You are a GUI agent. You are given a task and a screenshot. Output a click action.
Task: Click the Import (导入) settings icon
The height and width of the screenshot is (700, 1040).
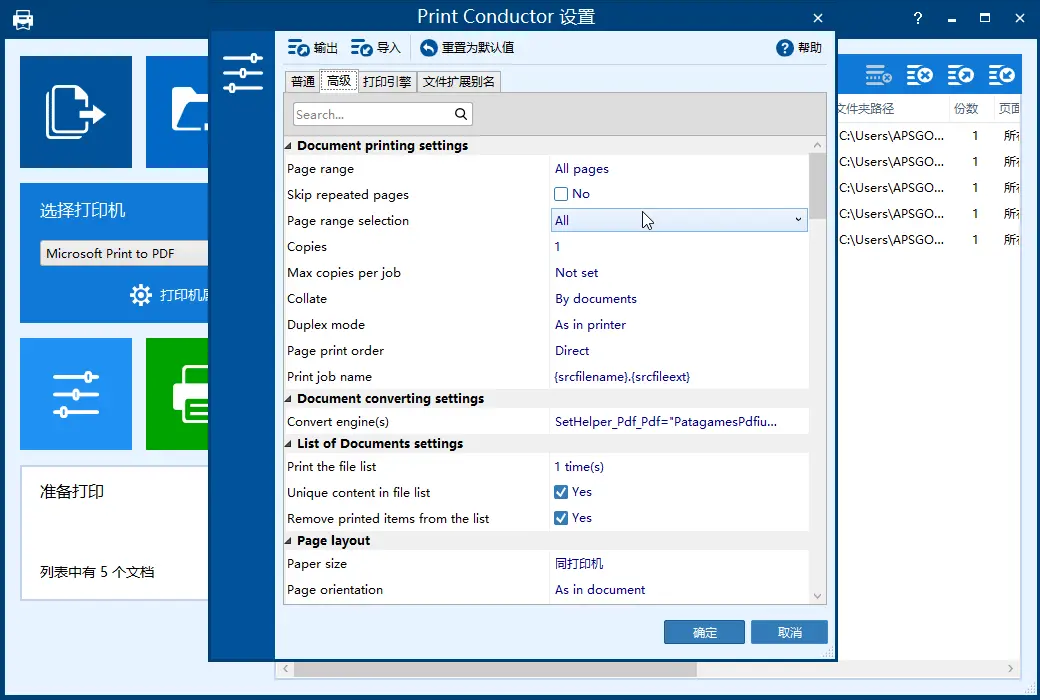coord(362,48)
